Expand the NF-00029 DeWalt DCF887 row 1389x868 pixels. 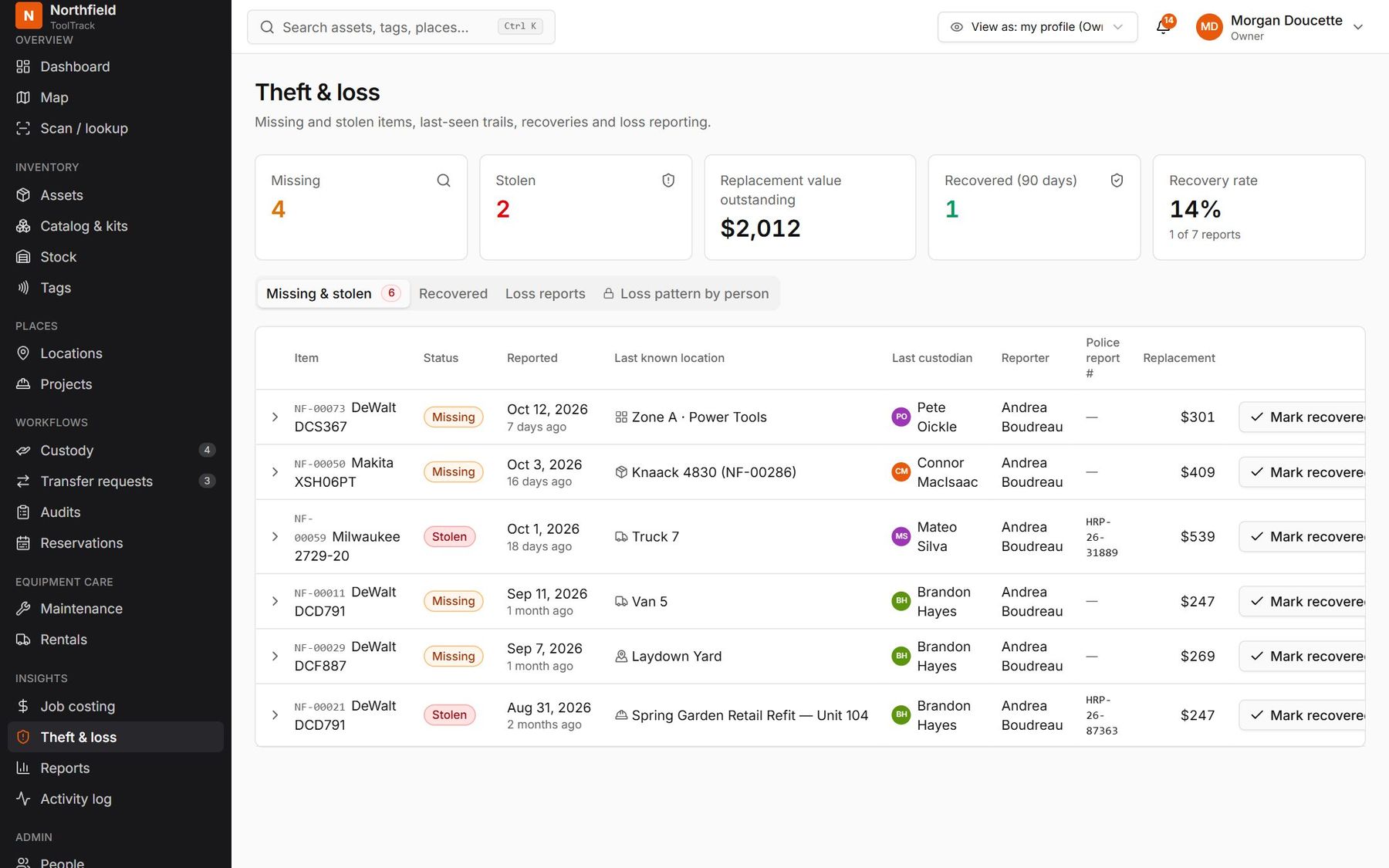(x=275, y=657)
